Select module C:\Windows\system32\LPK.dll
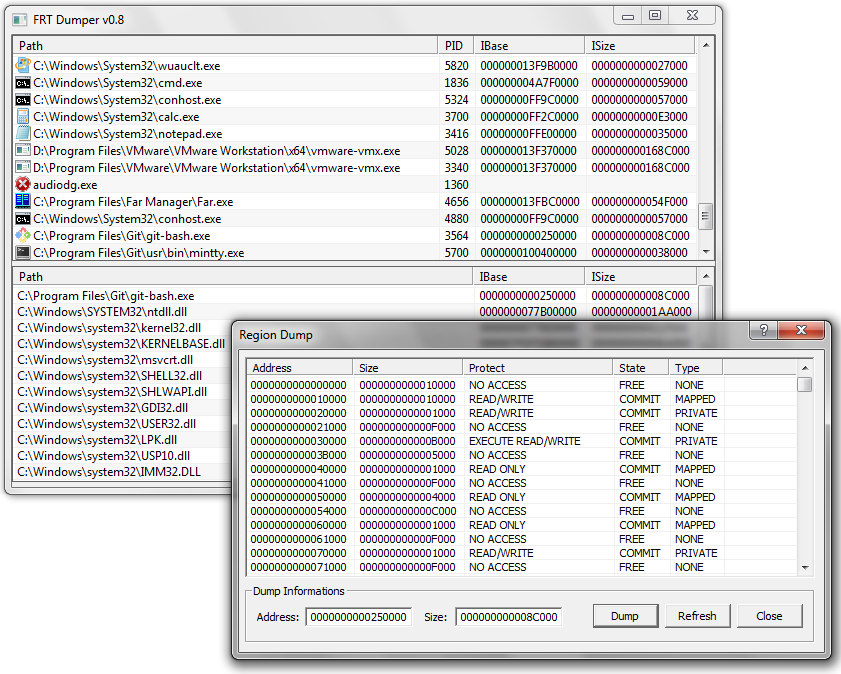This screenshot has height=674, width=841. (97, 440)
